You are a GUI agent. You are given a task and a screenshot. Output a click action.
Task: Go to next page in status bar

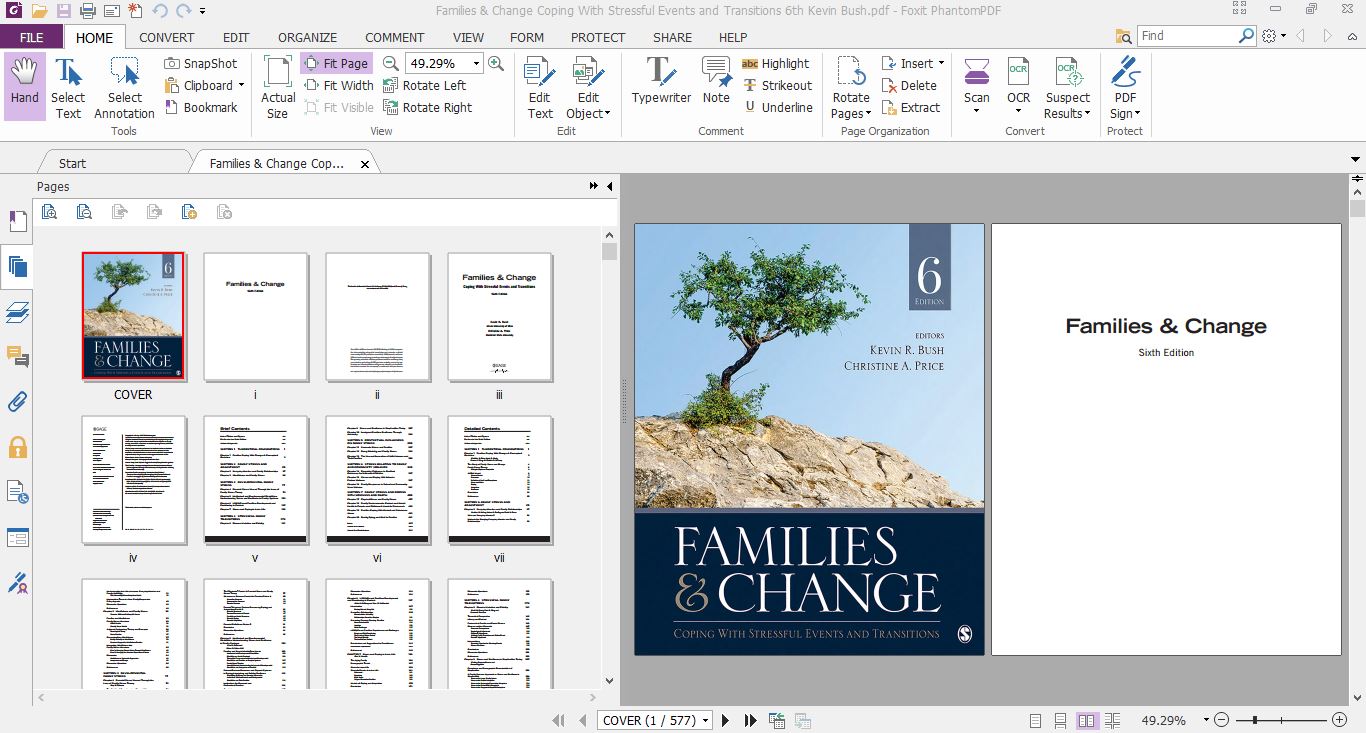pyautogui.click(x=725, y=720)
